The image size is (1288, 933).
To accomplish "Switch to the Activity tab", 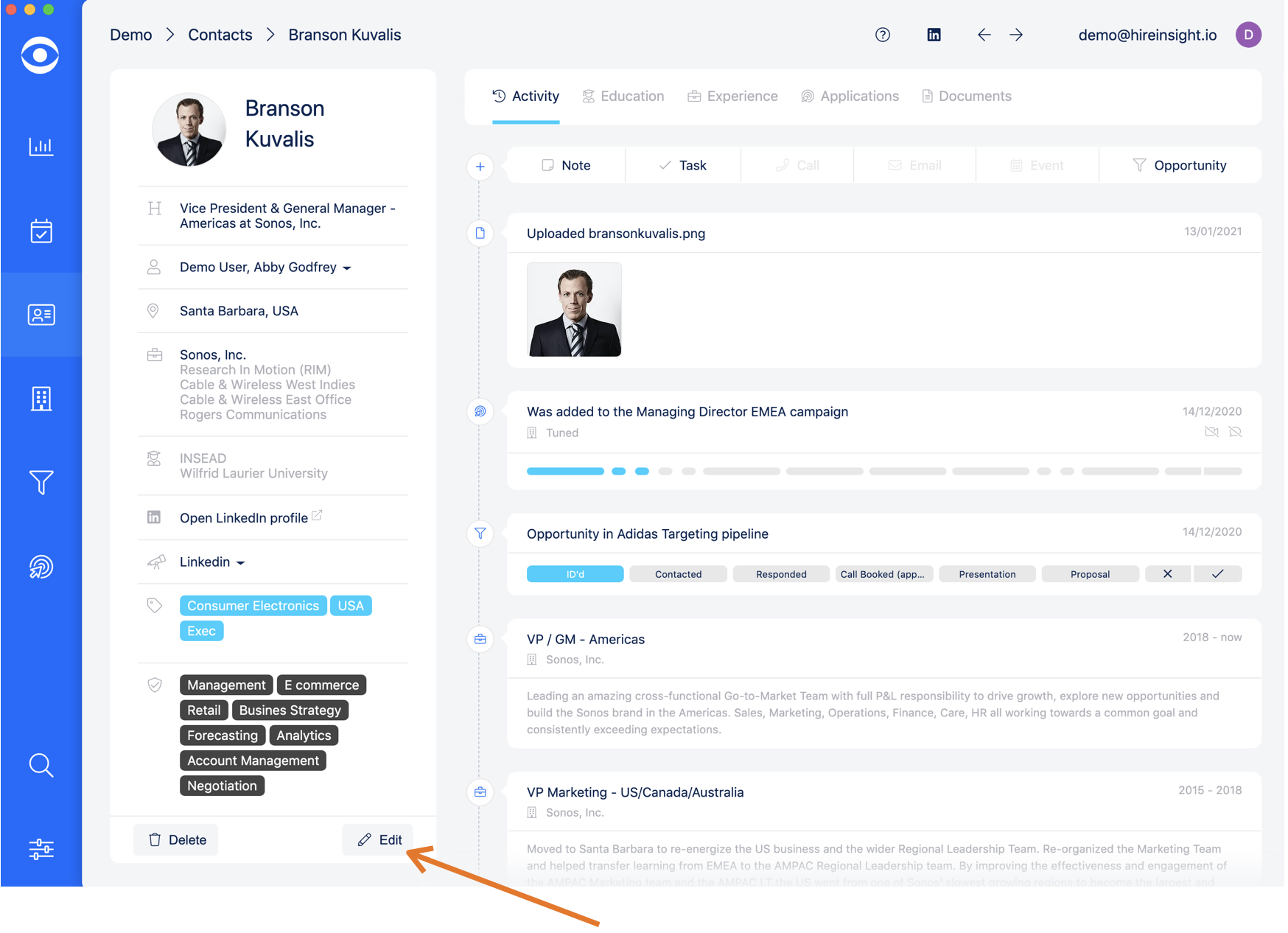I will 526,97.
